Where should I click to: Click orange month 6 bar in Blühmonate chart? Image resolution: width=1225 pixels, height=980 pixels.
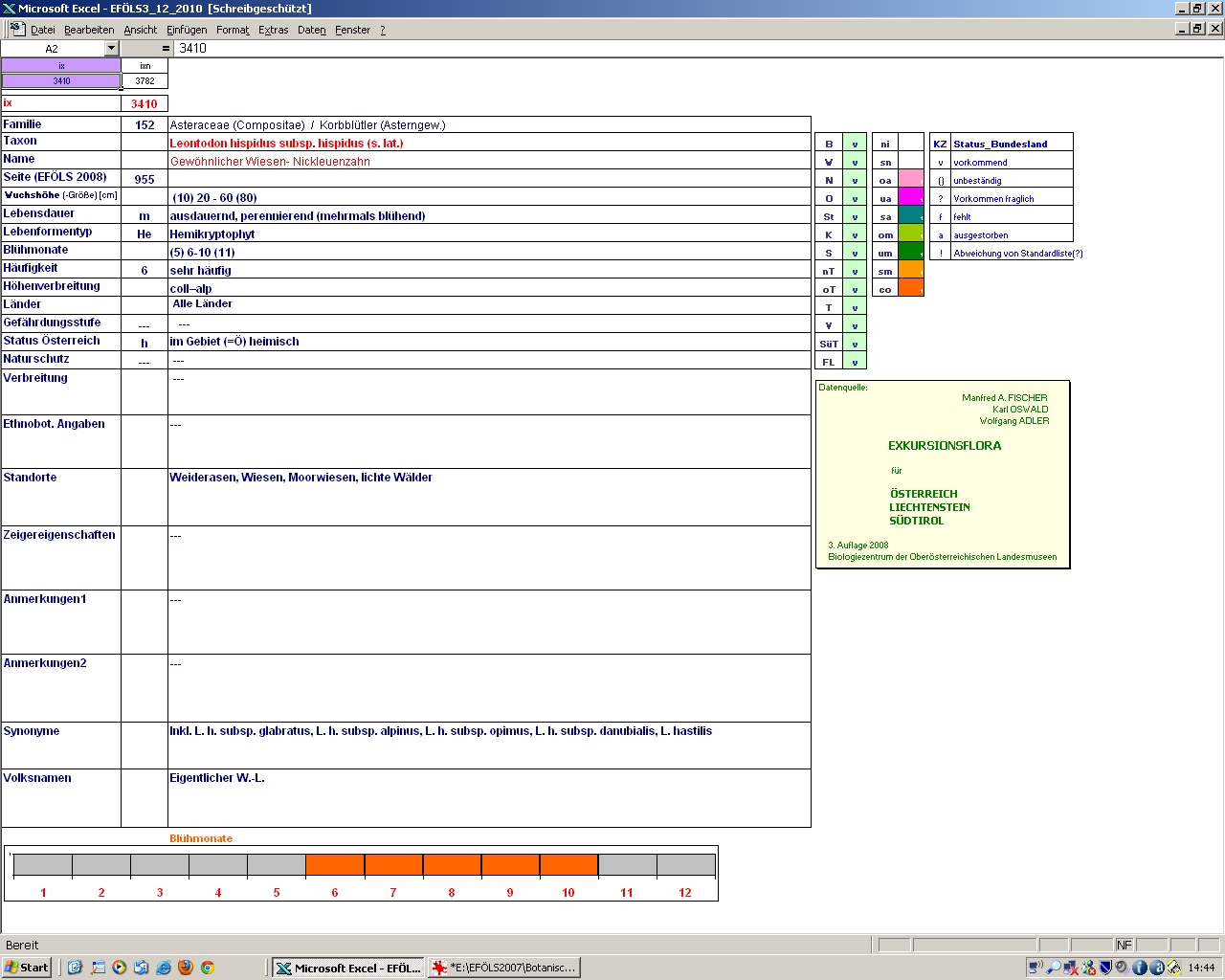pos(335,864)
